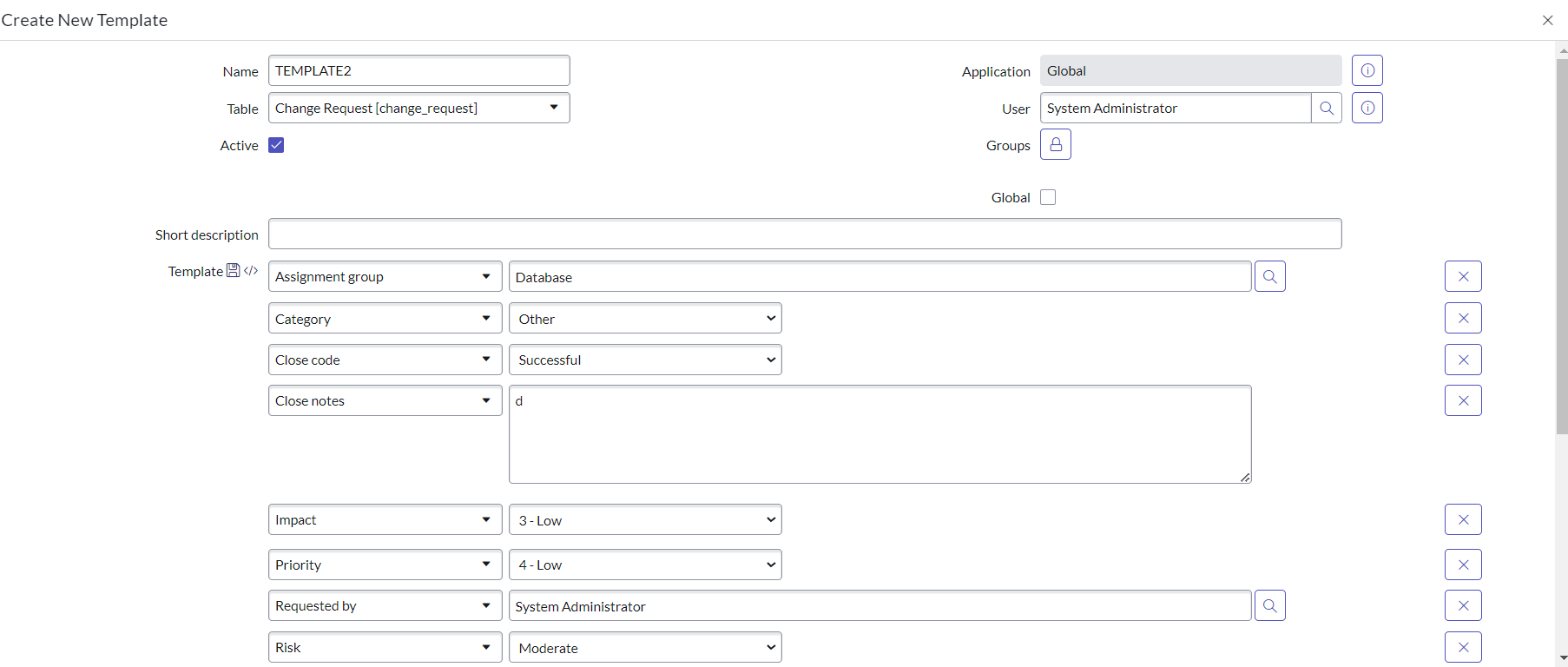1568x667 pixels.
Task: Unlock the Groups field lock icon
Action: click(1055, 144)
